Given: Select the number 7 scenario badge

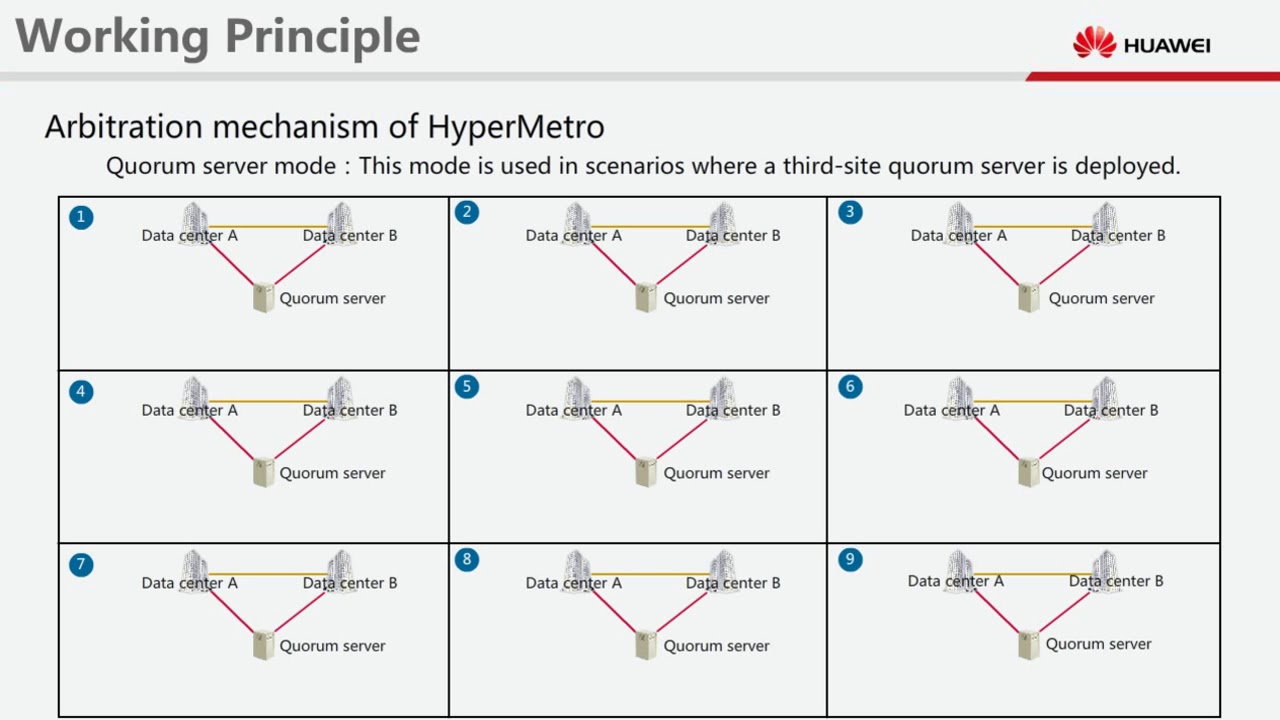Looking at the screenshot, I should pyautogui.click(x=81, y=565).
